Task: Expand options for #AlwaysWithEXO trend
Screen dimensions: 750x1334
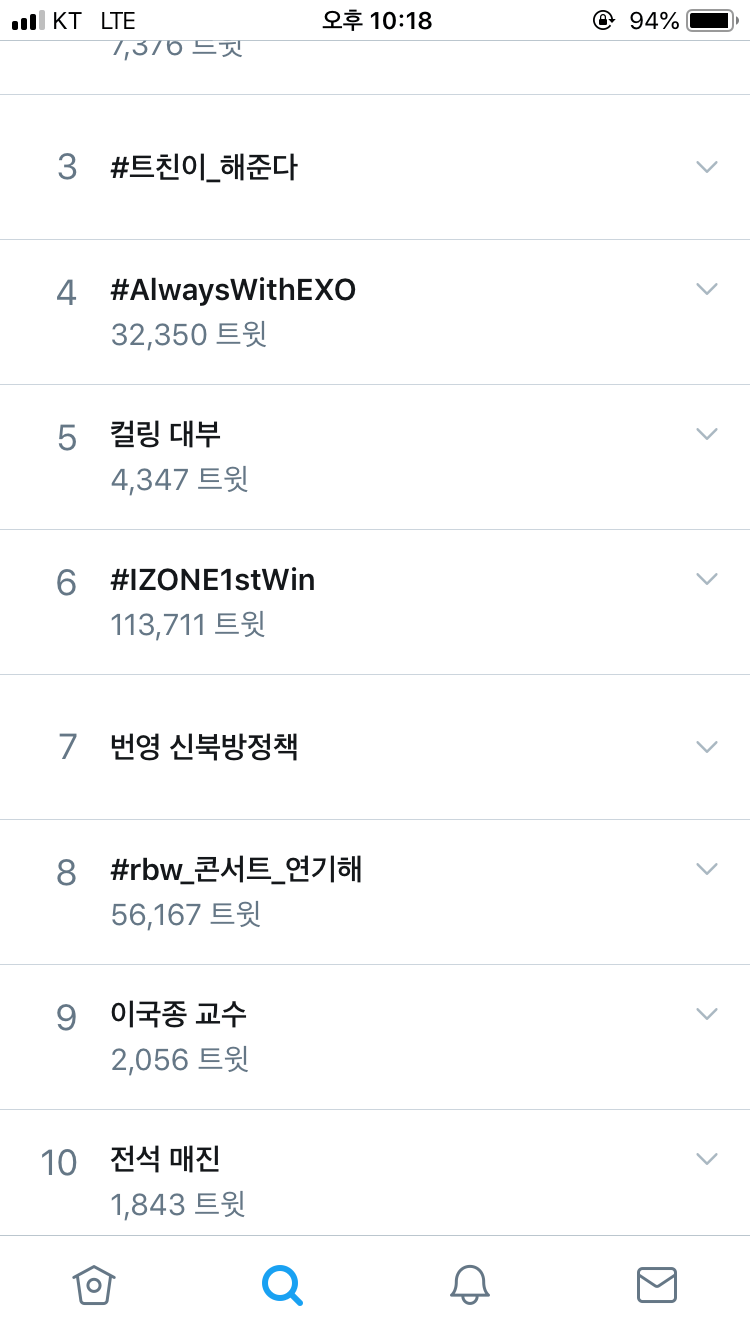Action: (x=707, y=289)
